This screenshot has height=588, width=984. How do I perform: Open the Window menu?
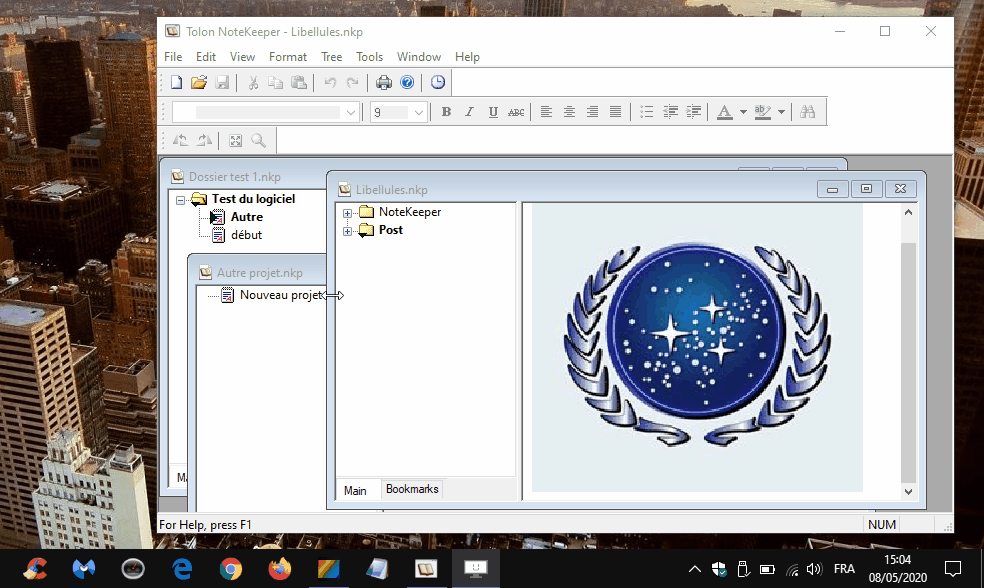[x=419, y=56]
